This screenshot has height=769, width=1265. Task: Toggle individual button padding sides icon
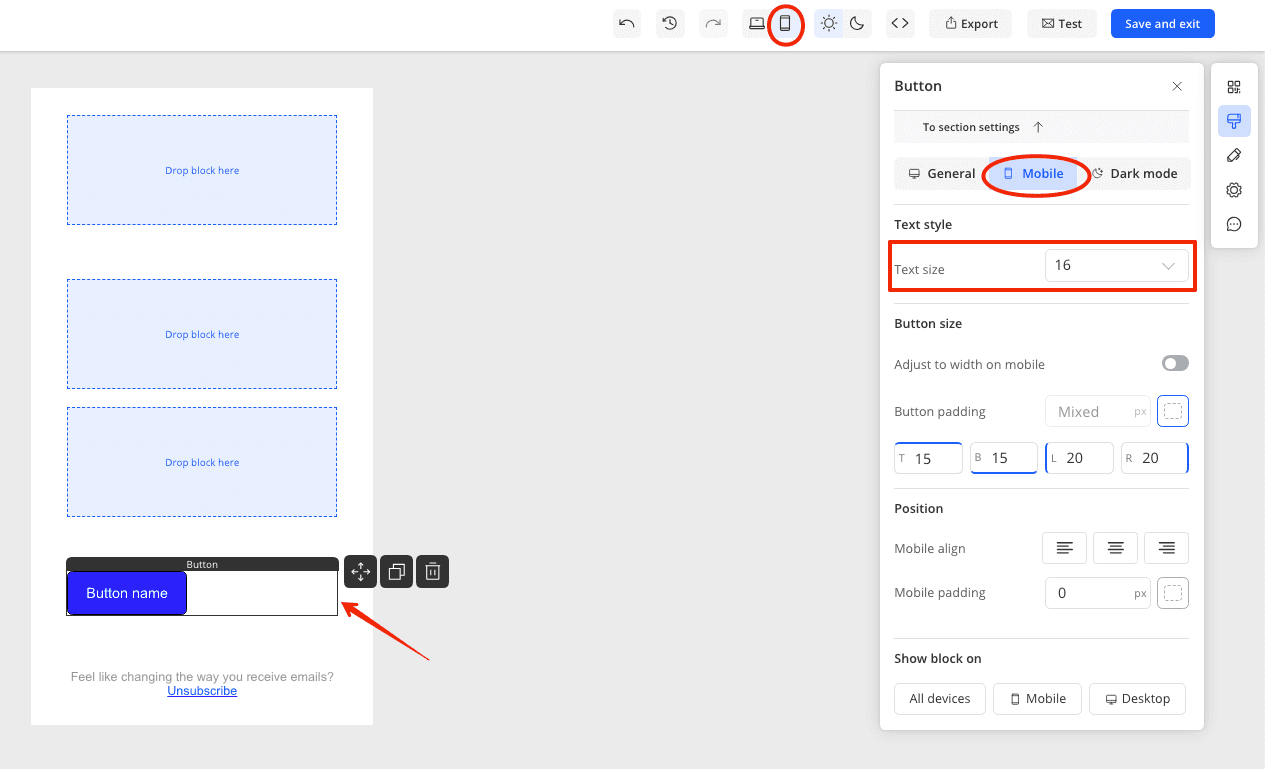tap(1173, 411)
